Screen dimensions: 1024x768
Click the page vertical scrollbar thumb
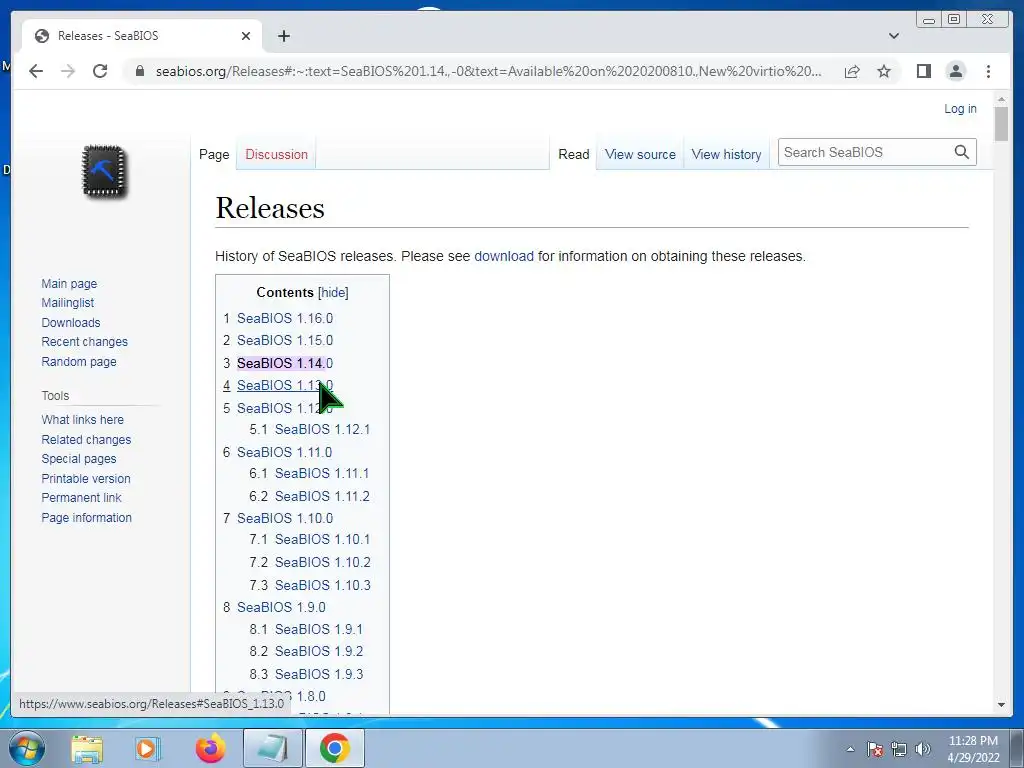(x=1001, y=124)
